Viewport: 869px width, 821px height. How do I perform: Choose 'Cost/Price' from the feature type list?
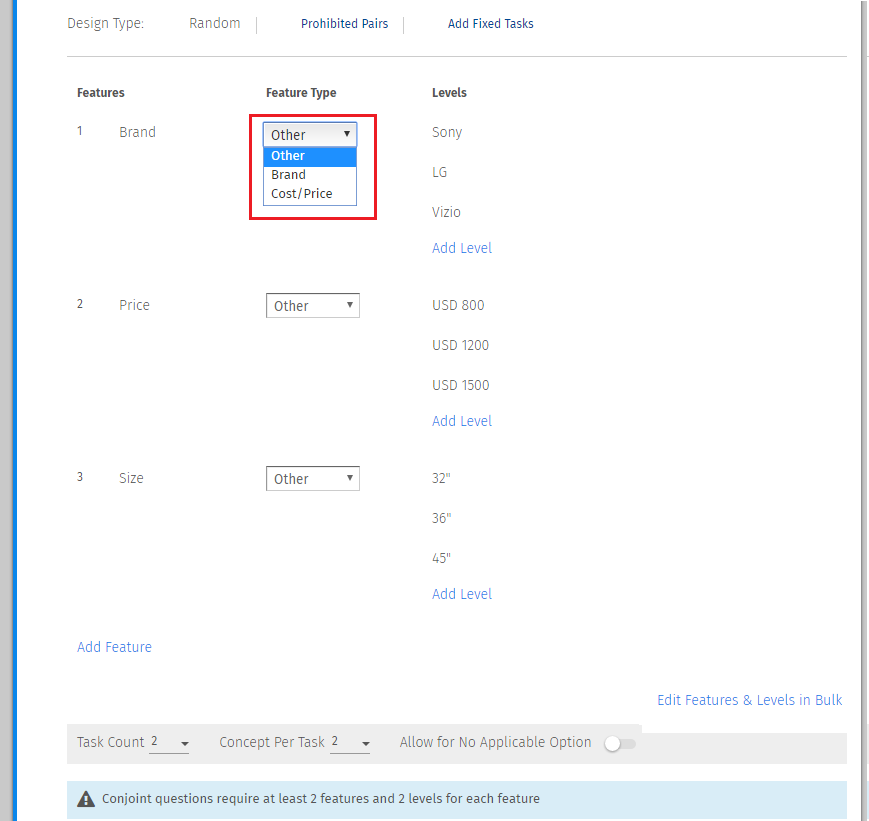point(301,194)
